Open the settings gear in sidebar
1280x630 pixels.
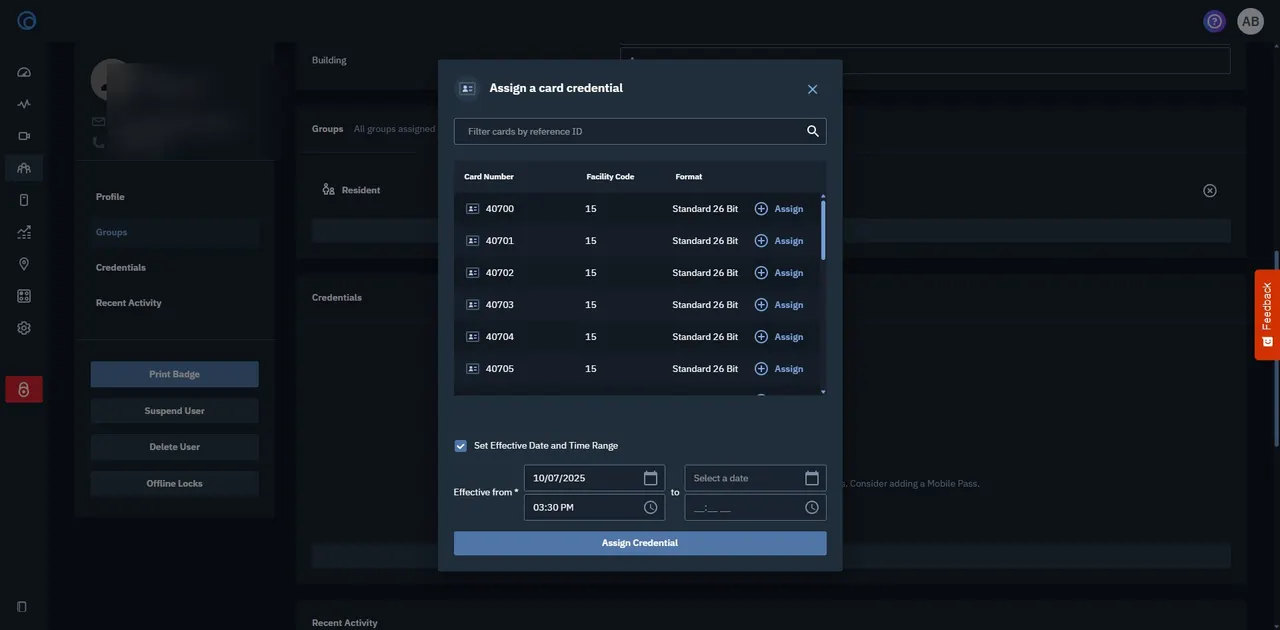coord(24,328)
